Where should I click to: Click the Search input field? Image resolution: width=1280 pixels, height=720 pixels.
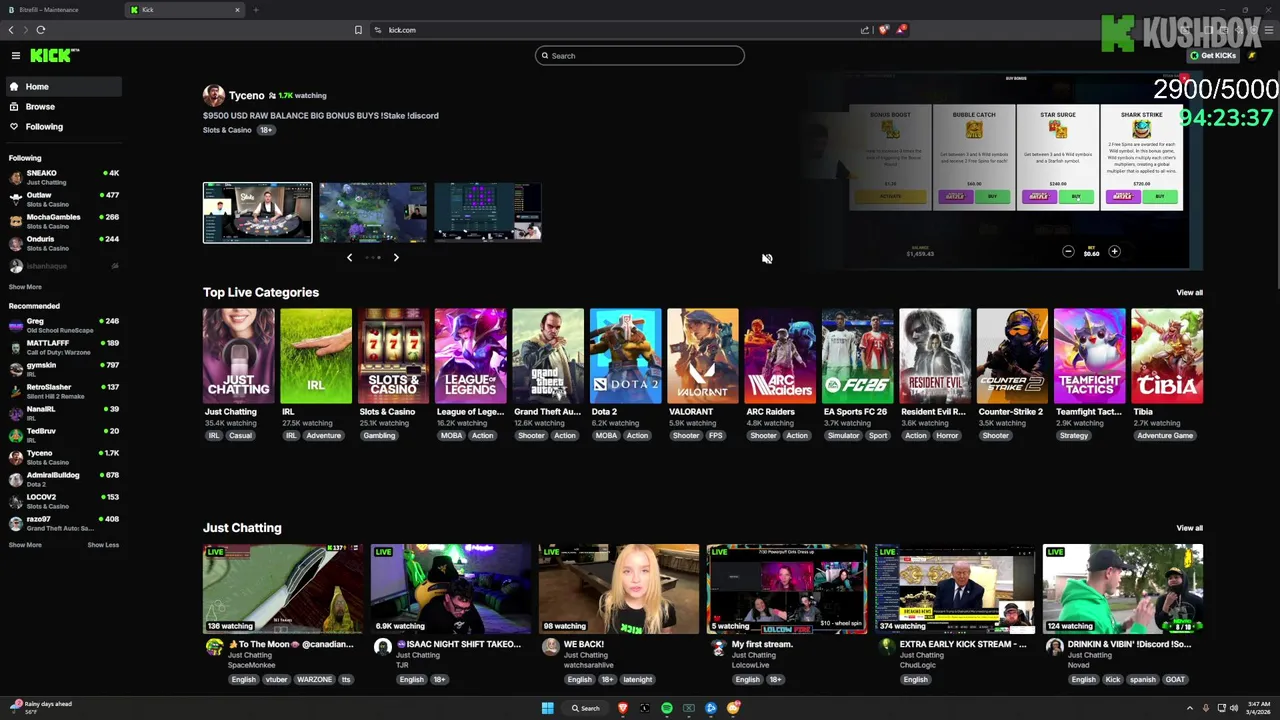pyautogui.click(x=640, y=56)
